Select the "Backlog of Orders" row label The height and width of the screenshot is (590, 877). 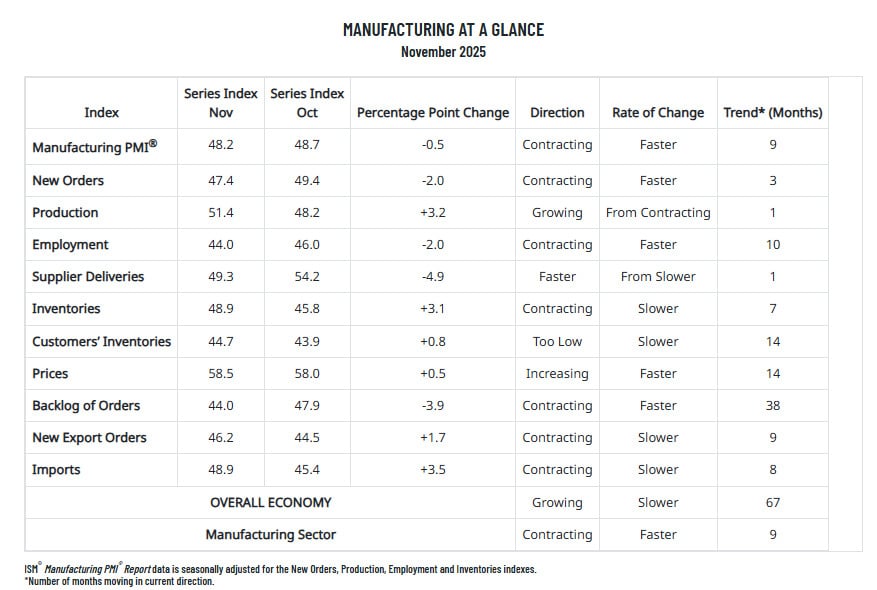[x=86, y=406]
